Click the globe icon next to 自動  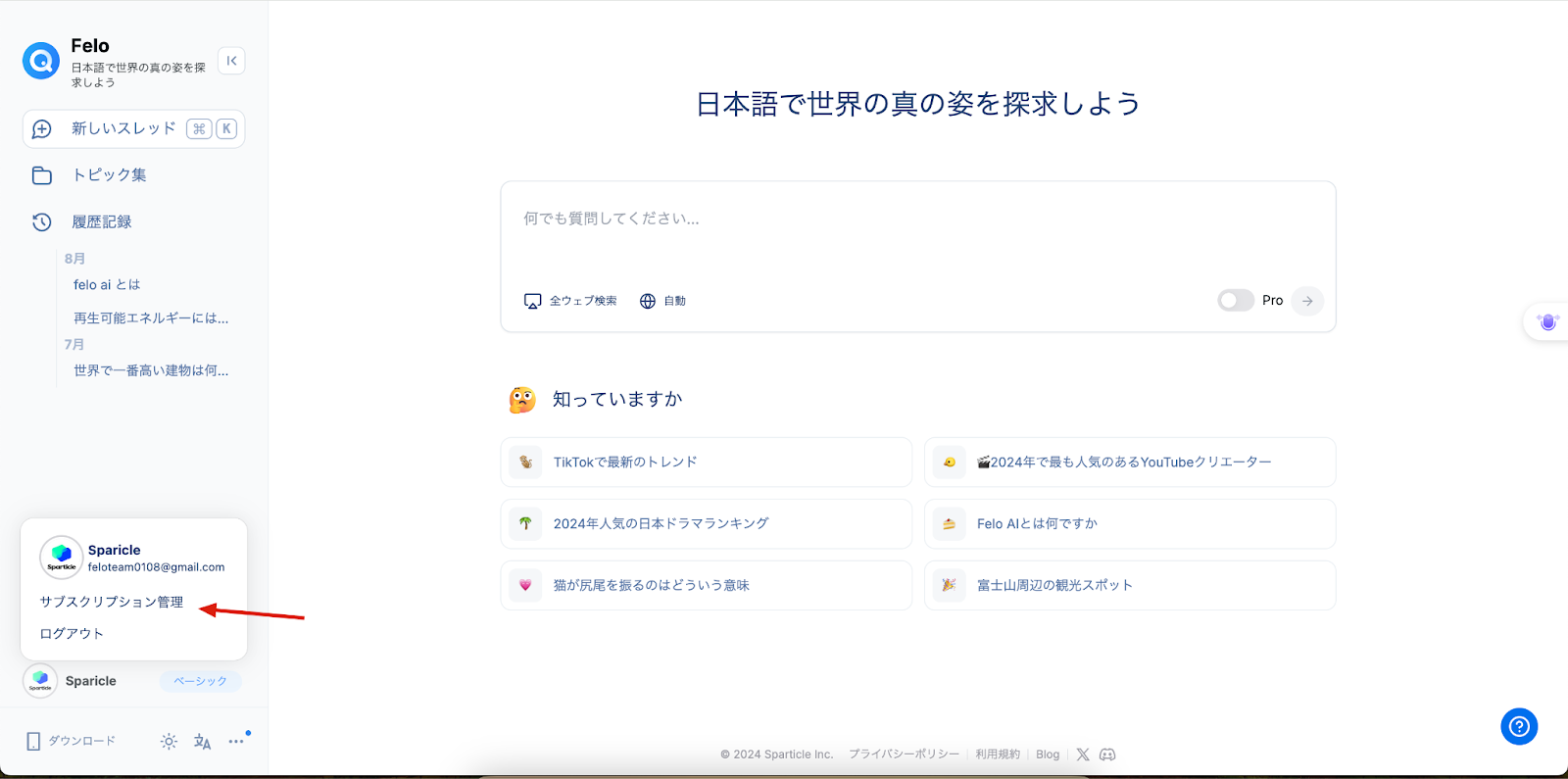pos(648,301)
